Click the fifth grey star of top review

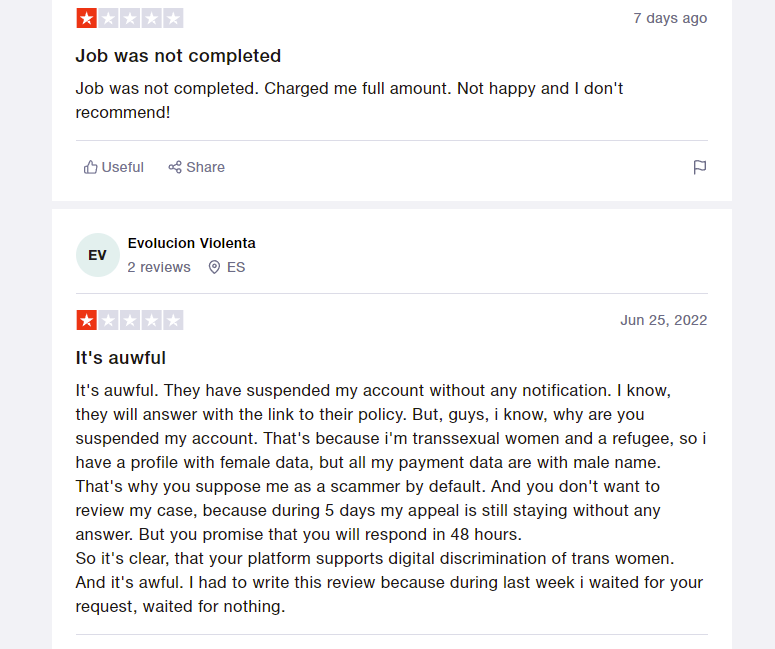click(x=173, y=18)
